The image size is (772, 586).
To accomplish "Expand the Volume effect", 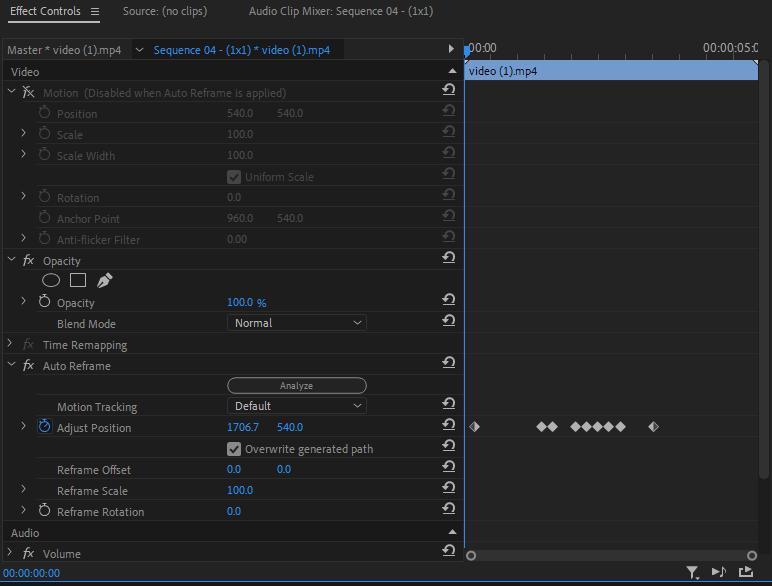I will (x=10, y=552).
